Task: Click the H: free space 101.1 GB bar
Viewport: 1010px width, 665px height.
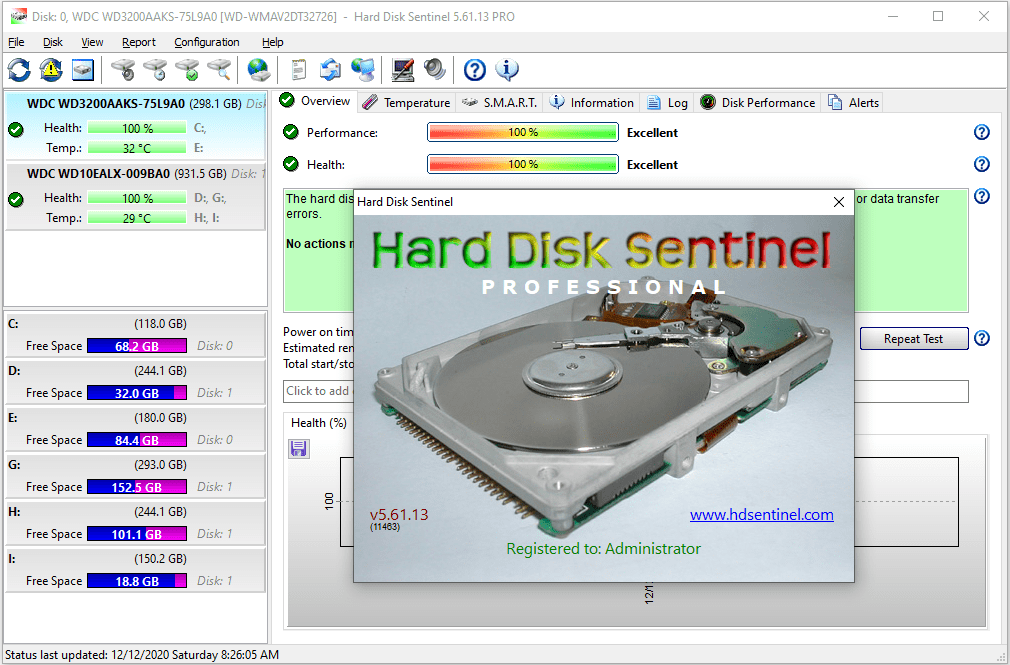Action: (137, 534)
